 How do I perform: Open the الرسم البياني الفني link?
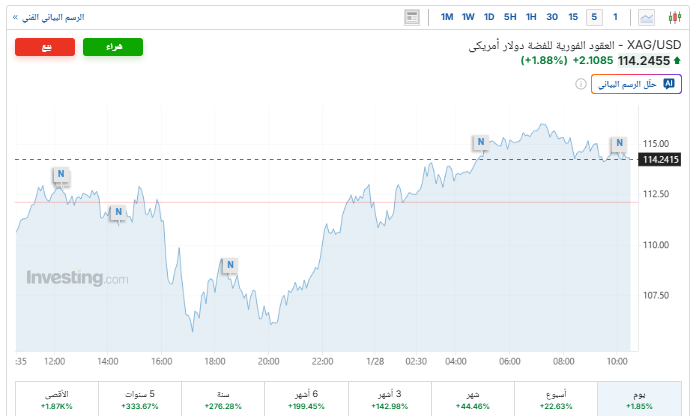pos(48,17)
